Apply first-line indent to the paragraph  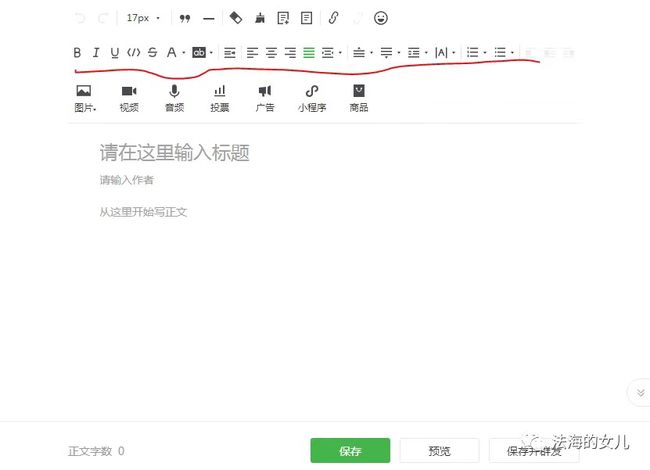click(x=230, y=53)
